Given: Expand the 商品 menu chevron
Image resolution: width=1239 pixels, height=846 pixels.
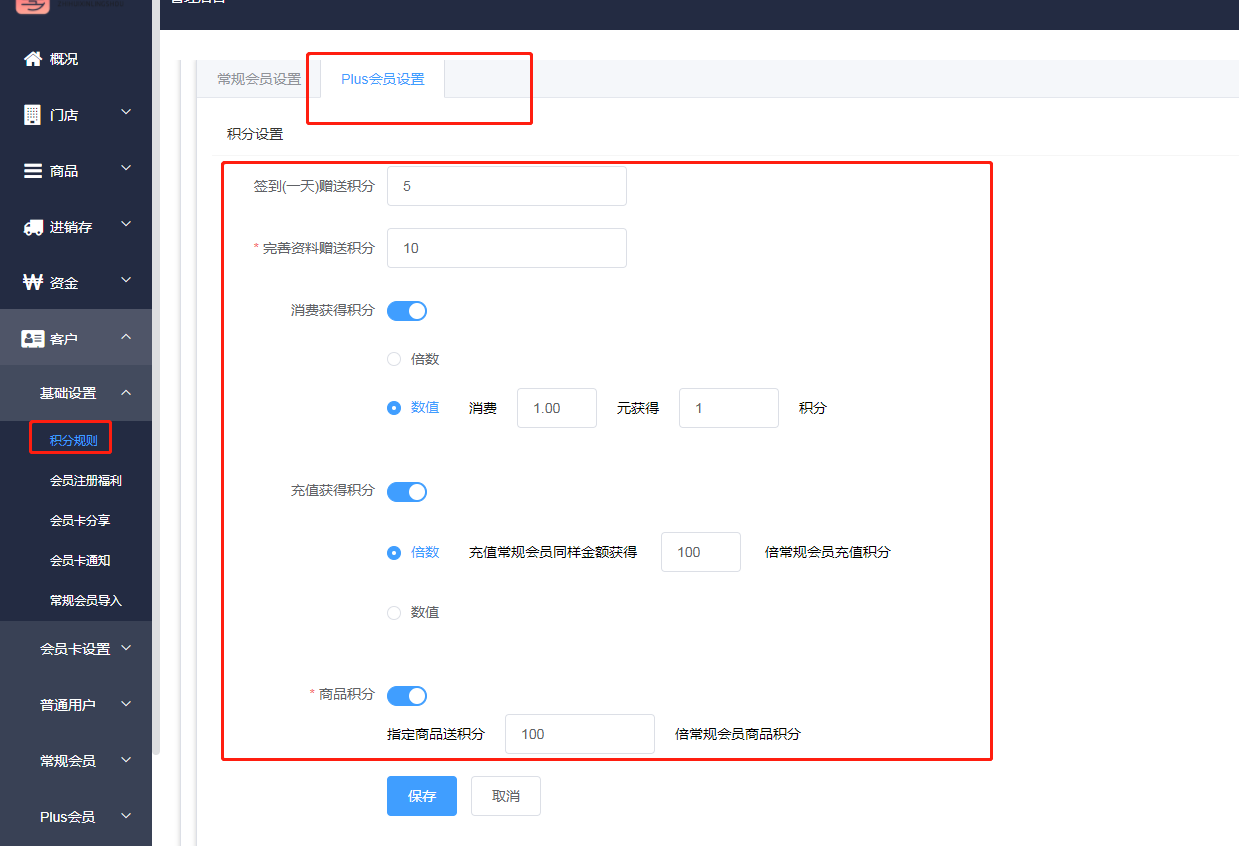Looking at the screenshot, I should point(126,168).
